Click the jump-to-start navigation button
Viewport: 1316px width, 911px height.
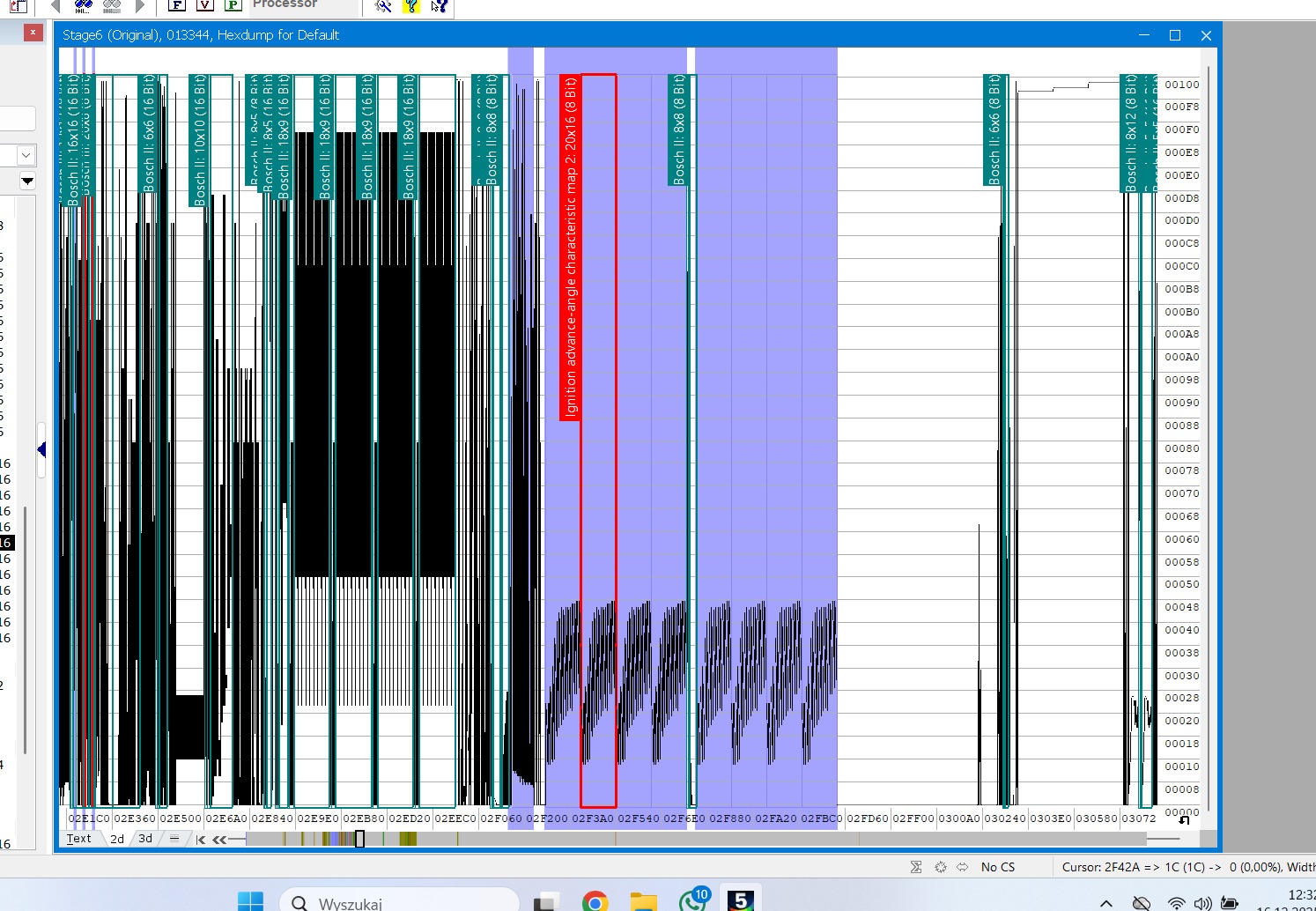click(199, 839)
